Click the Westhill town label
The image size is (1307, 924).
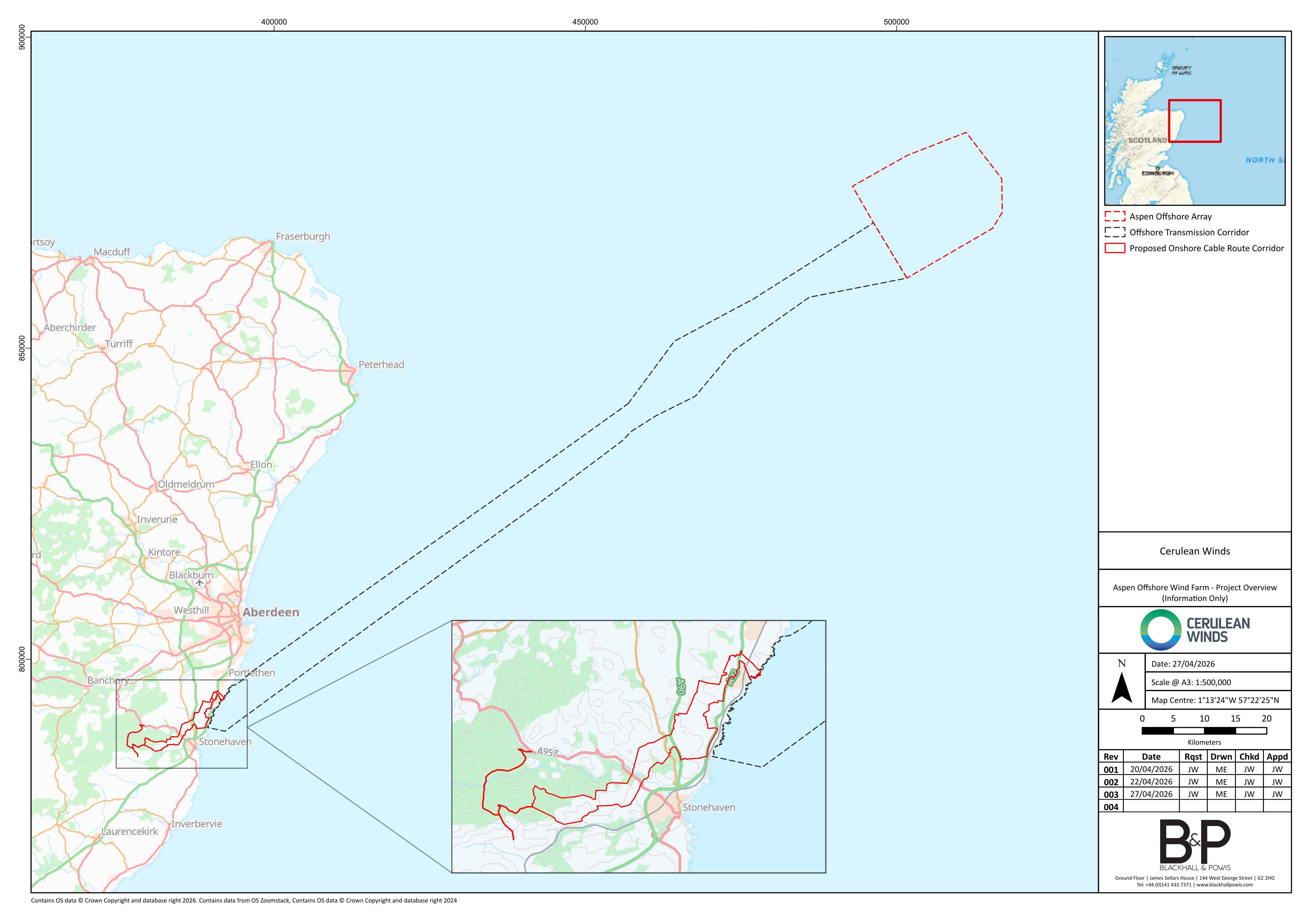(191, 610)
